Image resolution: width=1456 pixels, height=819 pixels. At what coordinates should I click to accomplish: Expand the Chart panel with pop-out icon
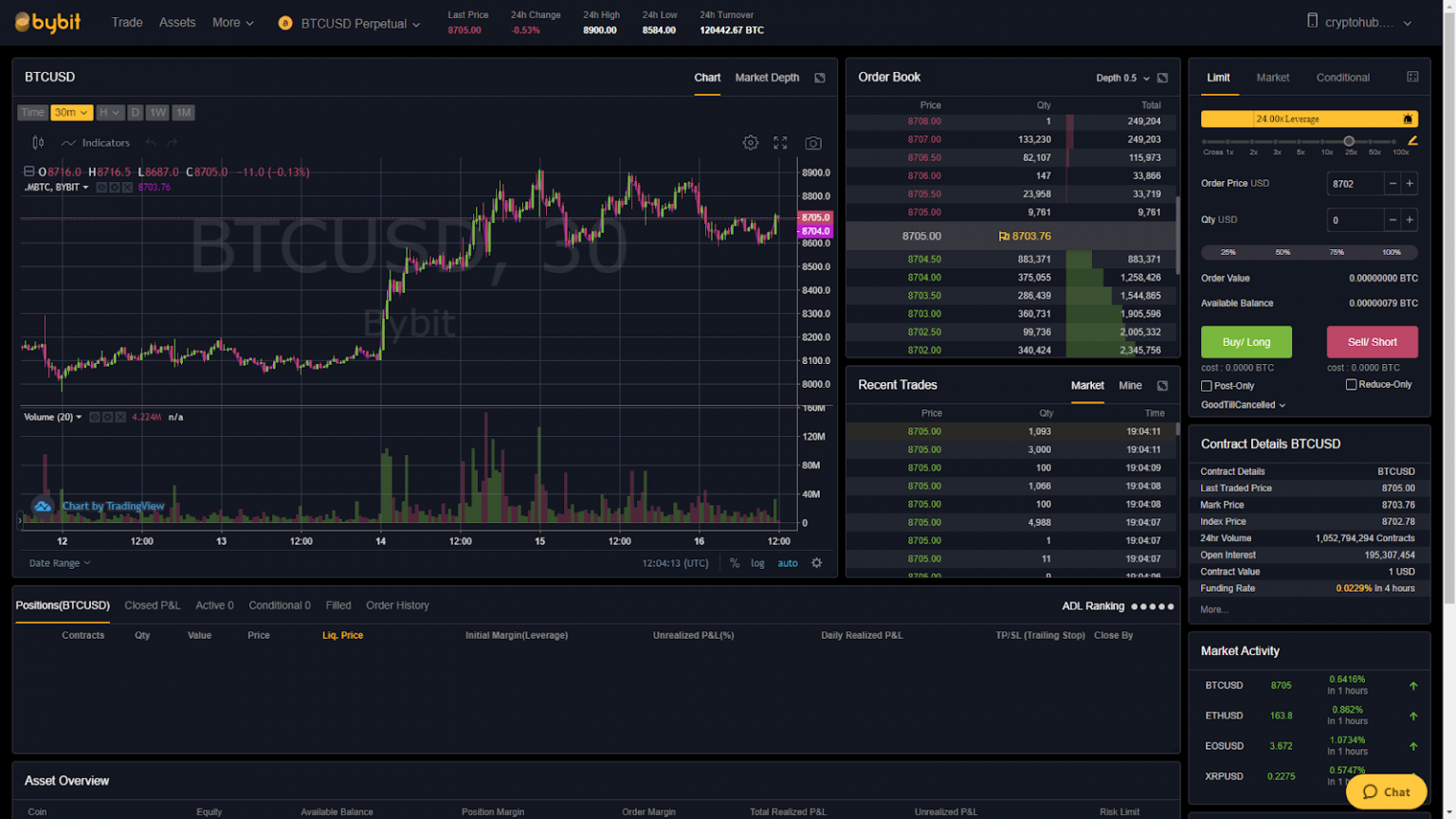pos(820,78)
